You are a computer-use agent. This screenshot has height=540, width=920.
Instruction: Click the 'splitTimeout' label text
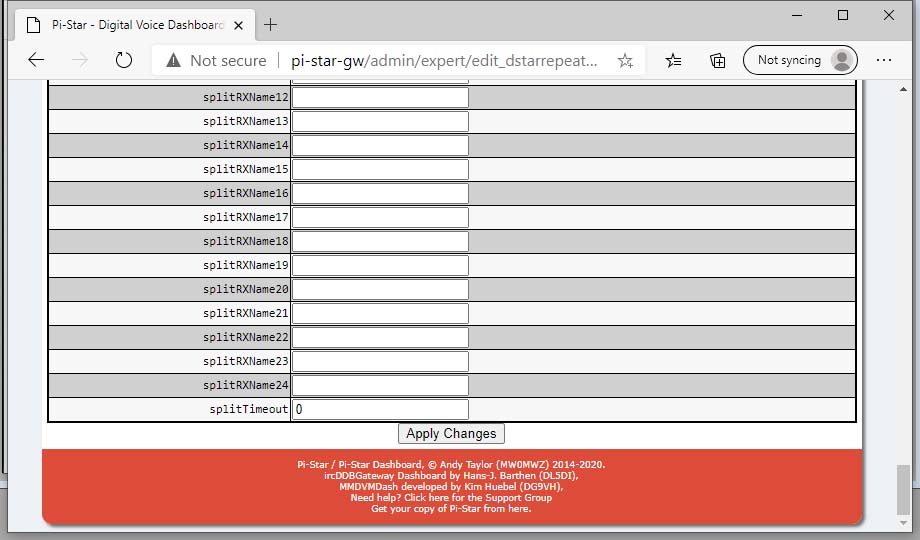pyautogui.click(x=249, y=410)
